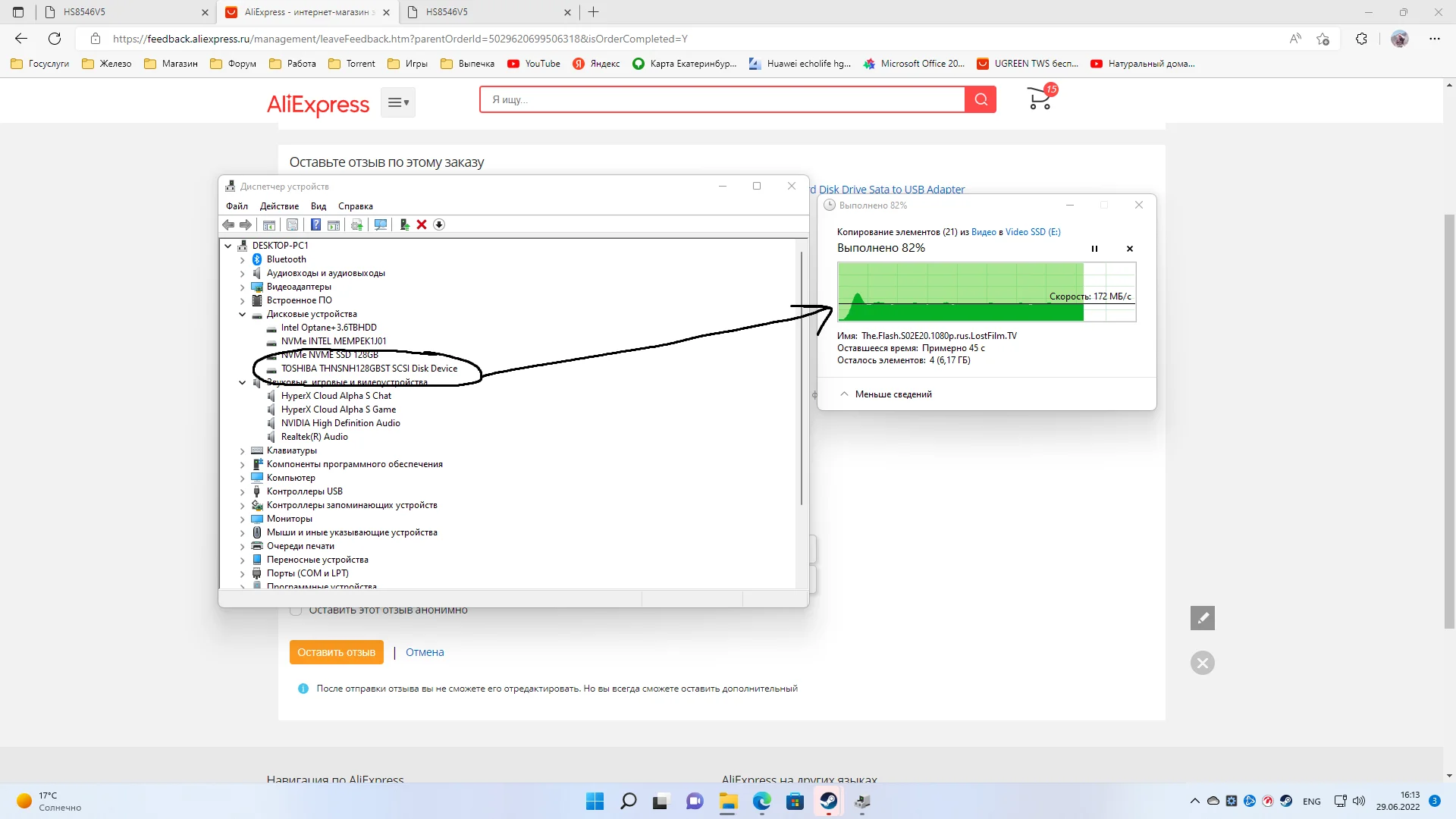Click the green copy speed progress graph

960,292
